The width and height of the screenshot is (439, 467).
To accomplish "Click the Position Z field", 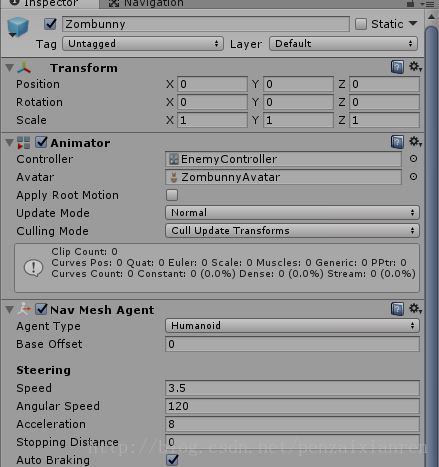I will tap(384, 84).
